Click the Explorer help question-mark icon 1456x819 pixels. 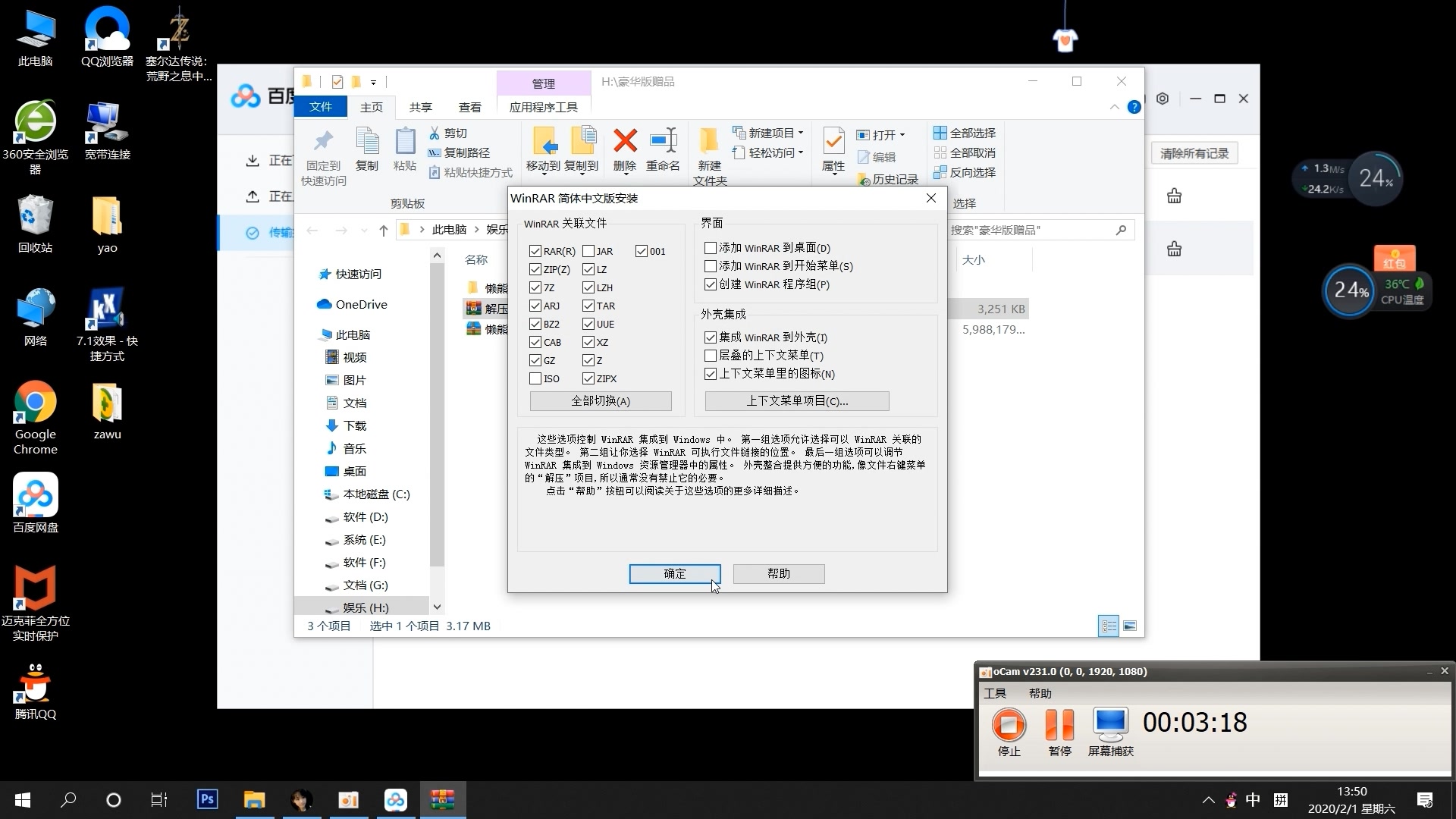pos(1134,107)
